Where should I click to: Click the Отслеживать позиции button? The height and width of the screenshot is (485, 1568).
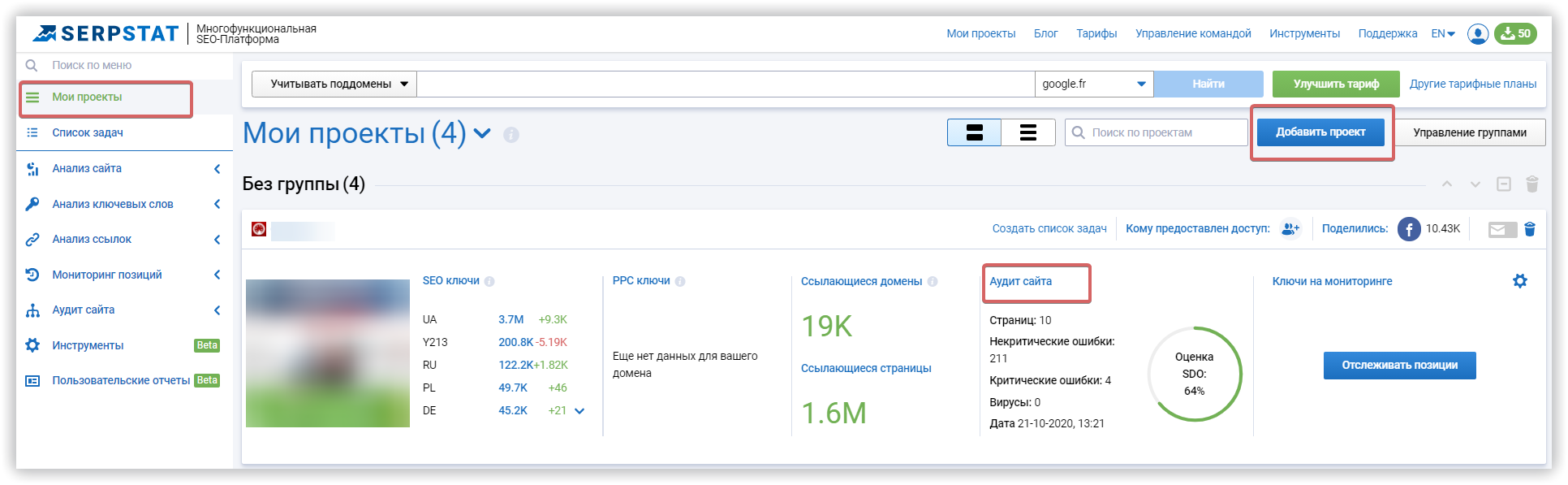click(1399, 365)
